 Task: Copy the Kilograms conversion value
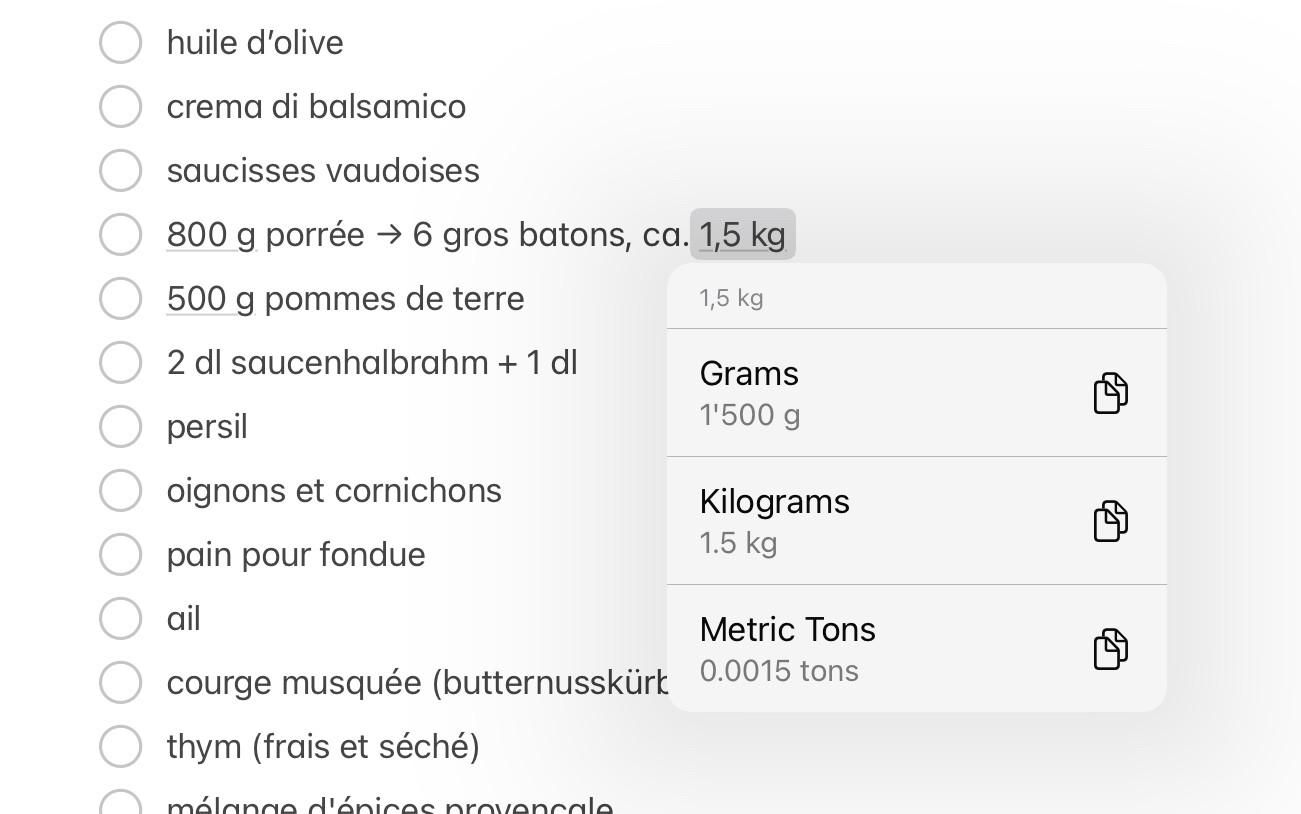(x=1110, y=521)
